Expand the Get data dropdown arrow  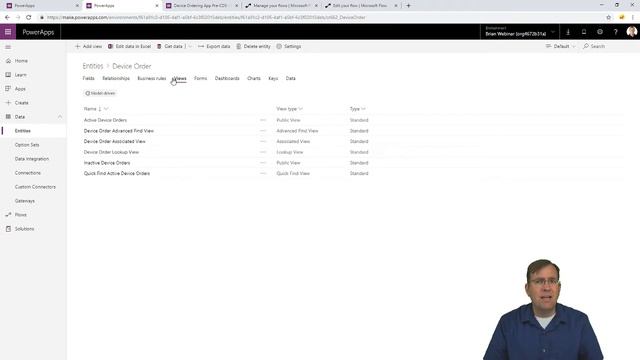190,47
